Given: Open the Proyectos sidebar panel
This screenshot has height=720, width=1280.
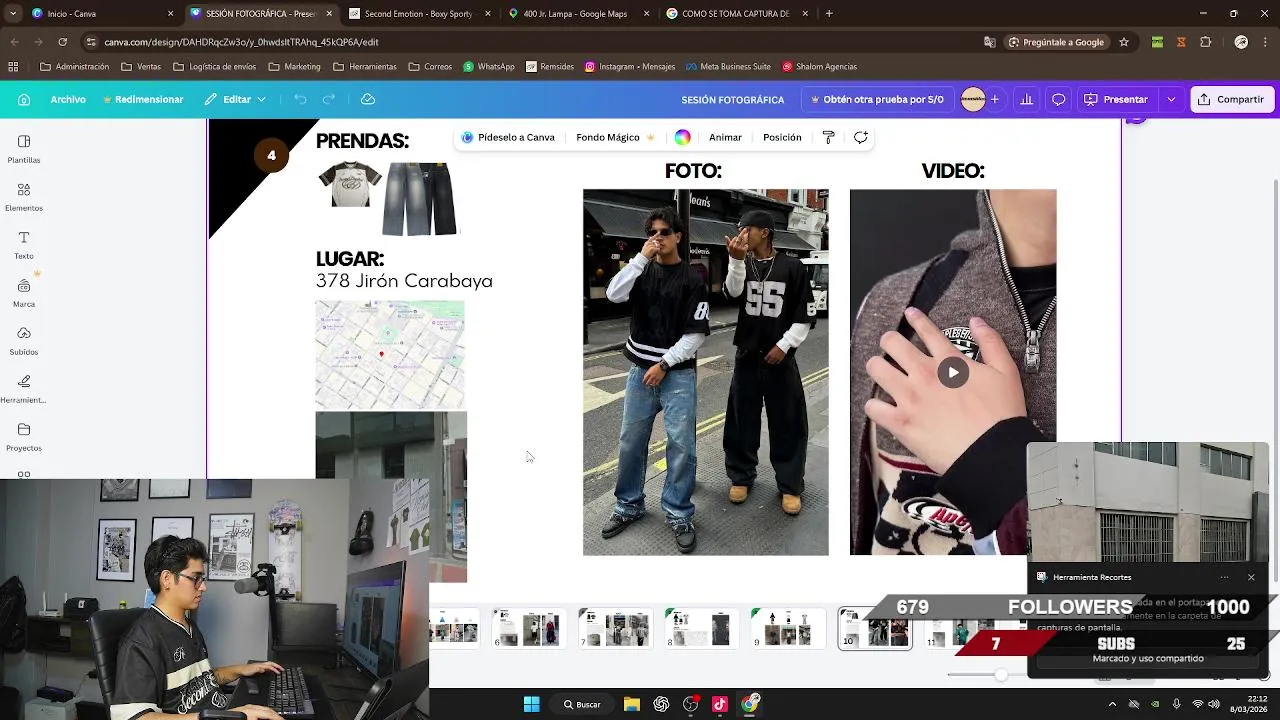Looking at the screenshot, I should point(24,437).
